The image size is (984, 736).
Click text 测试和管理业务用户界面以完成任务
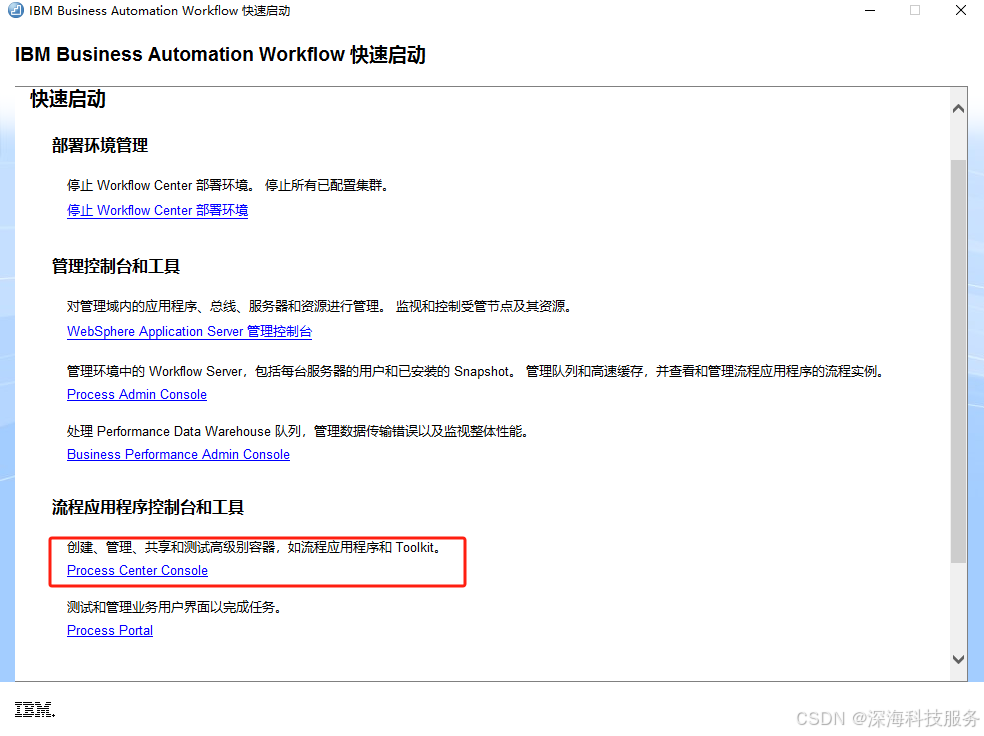[x=174, y=607]
